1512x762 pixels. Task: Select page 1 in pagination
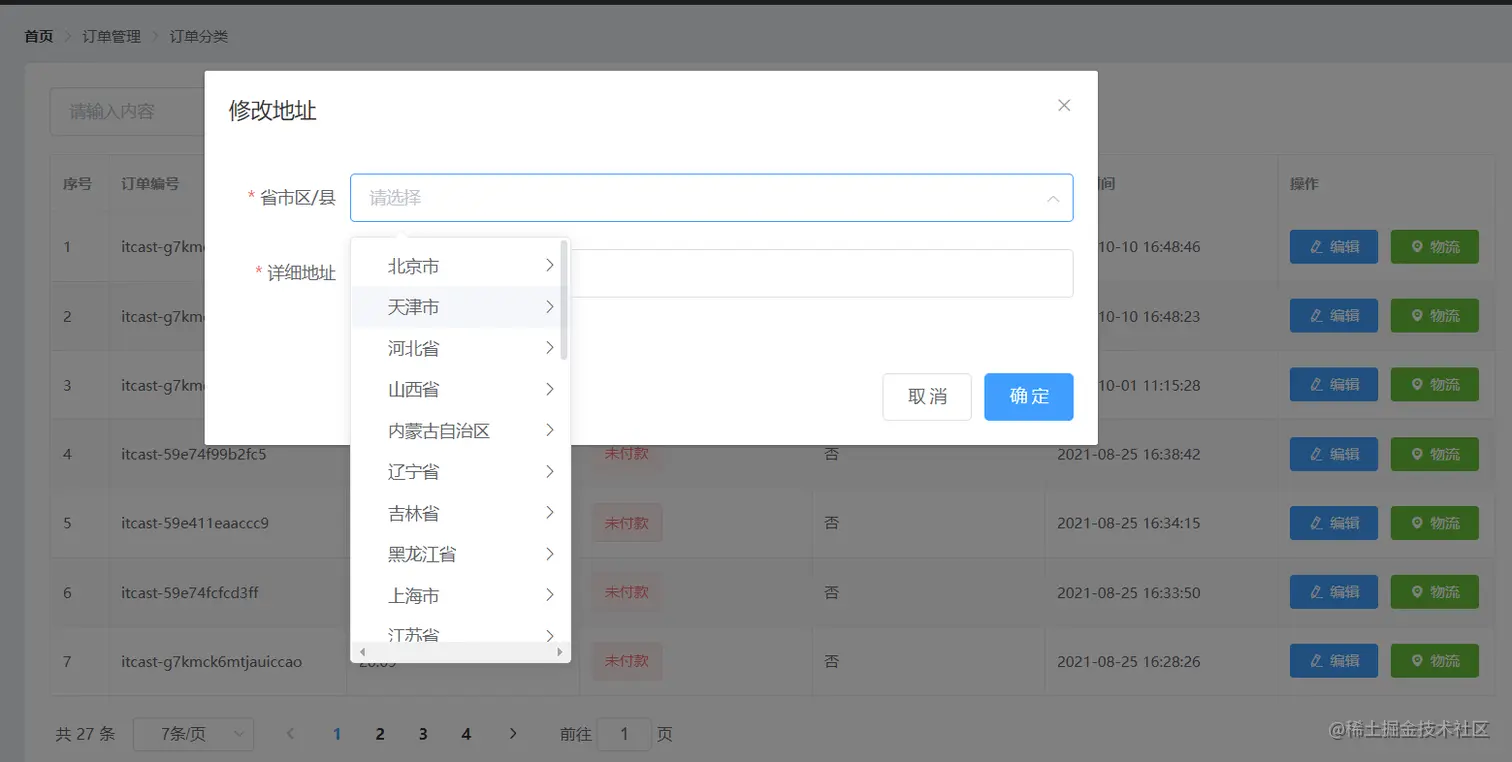click(337, 734)
